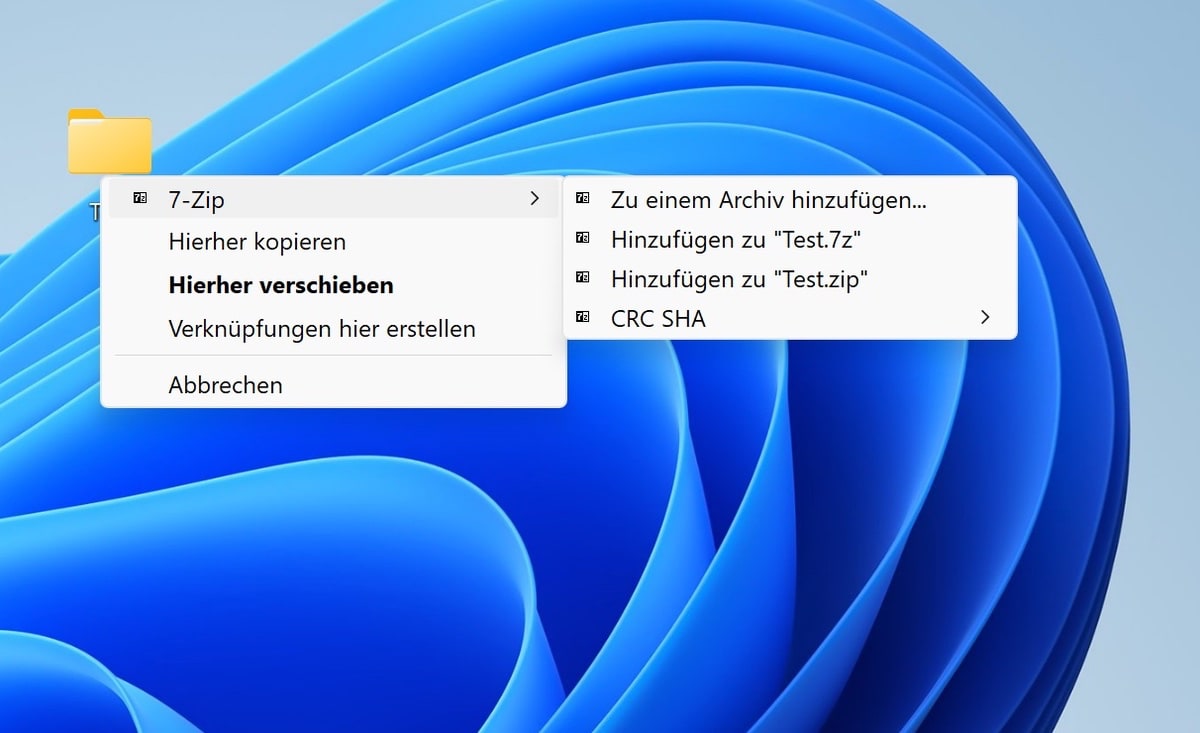This screenshot has width=1200, height=733.
Task: Click the 7-Zip icon beside CRC SHA
Action: 583,318
